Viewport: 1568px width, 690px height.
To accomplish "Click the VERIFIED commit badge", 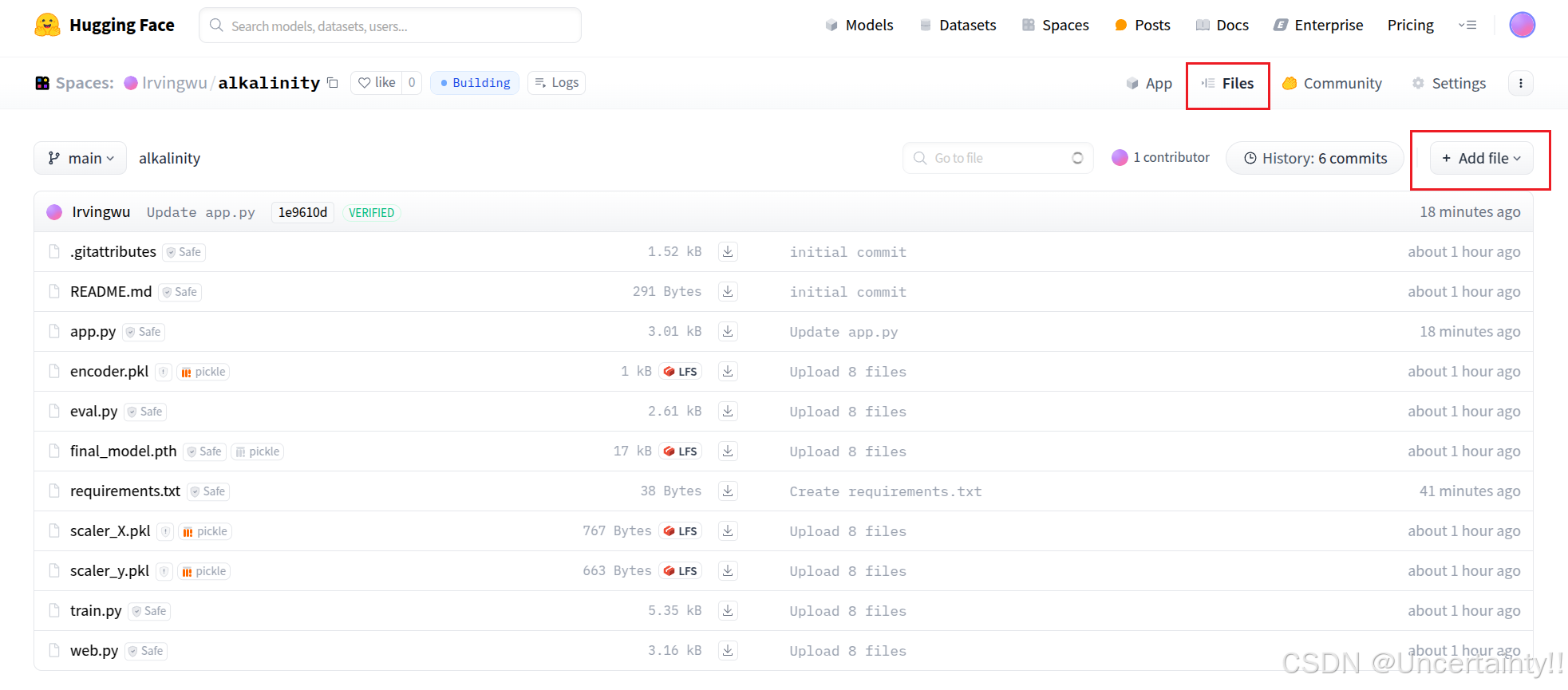I will click(x=372, y=212).
